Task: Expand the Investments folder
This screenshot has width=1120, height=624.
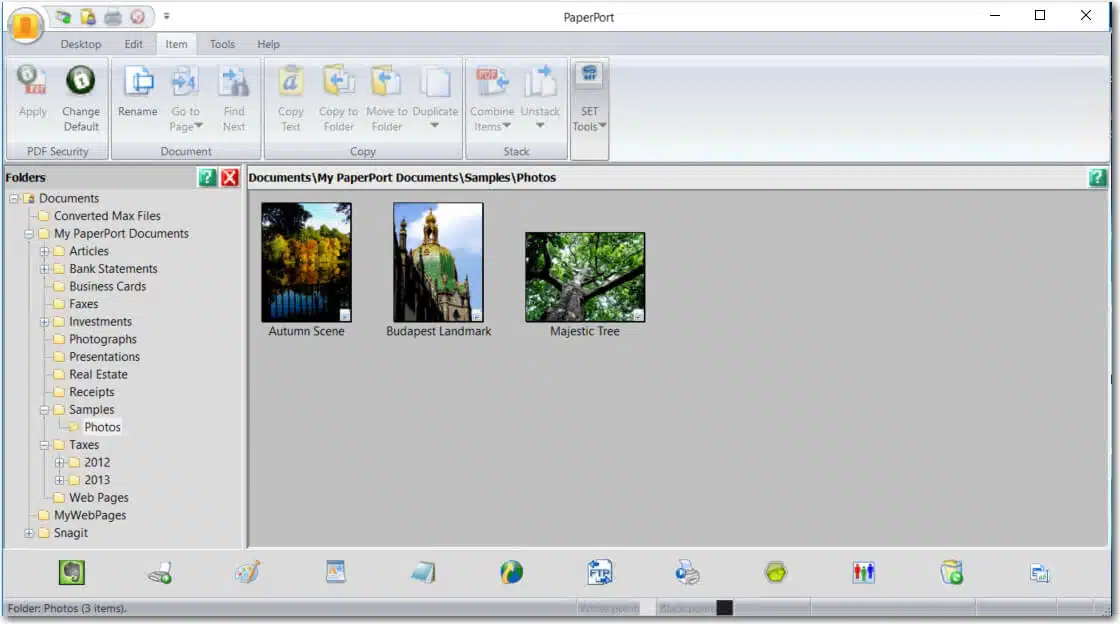Action: pyautogui.click(x=44, y=322)
